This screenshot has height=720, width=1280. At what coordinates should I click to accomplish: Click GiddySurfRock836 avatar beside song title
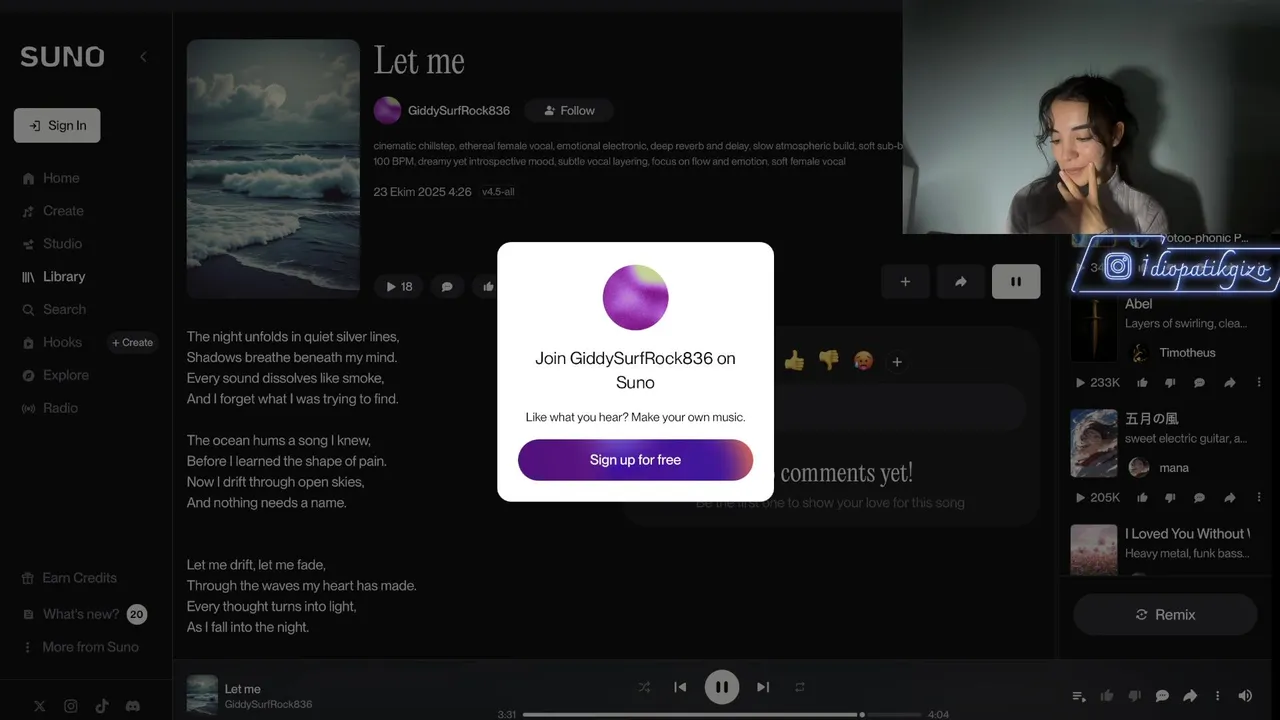(x=387, y=110)
